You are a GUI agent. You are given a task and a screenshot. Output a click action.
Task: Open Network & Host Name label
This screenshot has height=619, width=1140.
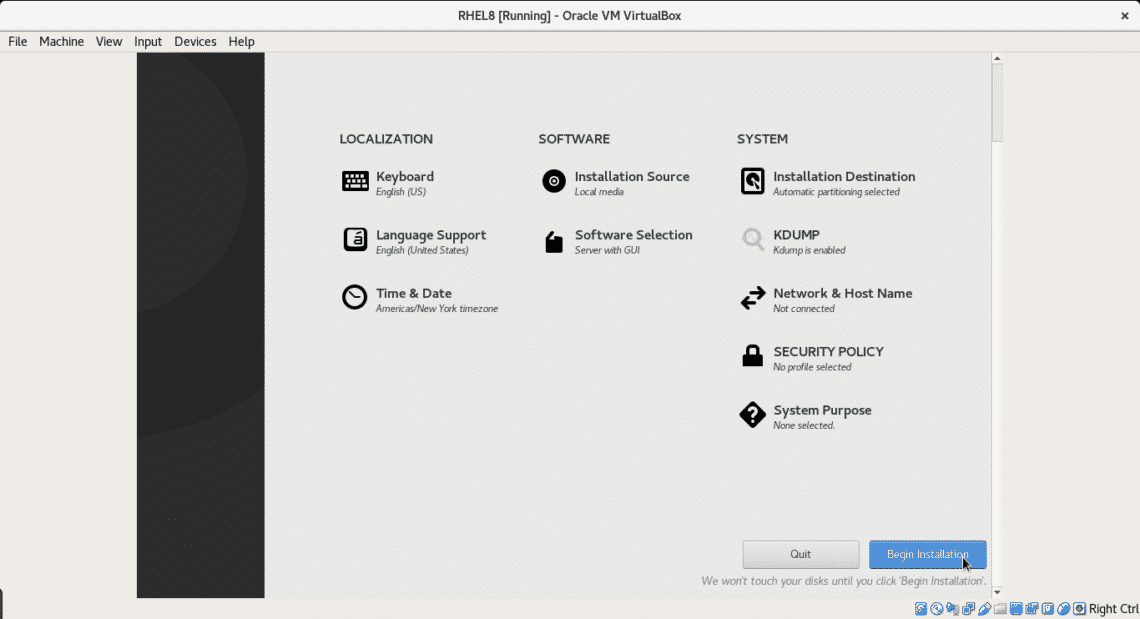843,293
